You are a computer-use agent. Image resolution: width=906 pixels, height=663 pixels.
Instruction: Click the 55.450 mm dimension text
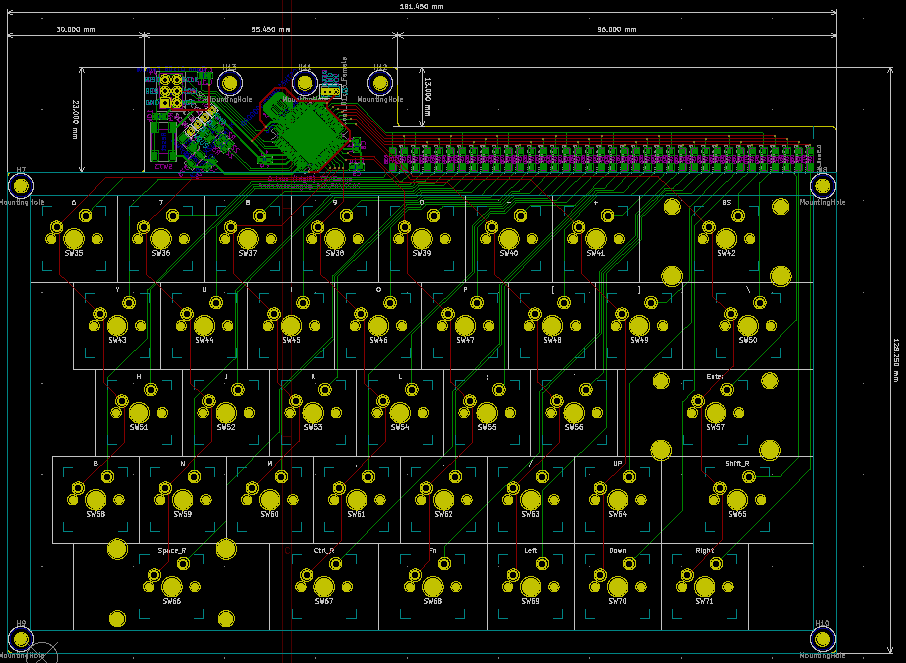[x=270, y=29]
